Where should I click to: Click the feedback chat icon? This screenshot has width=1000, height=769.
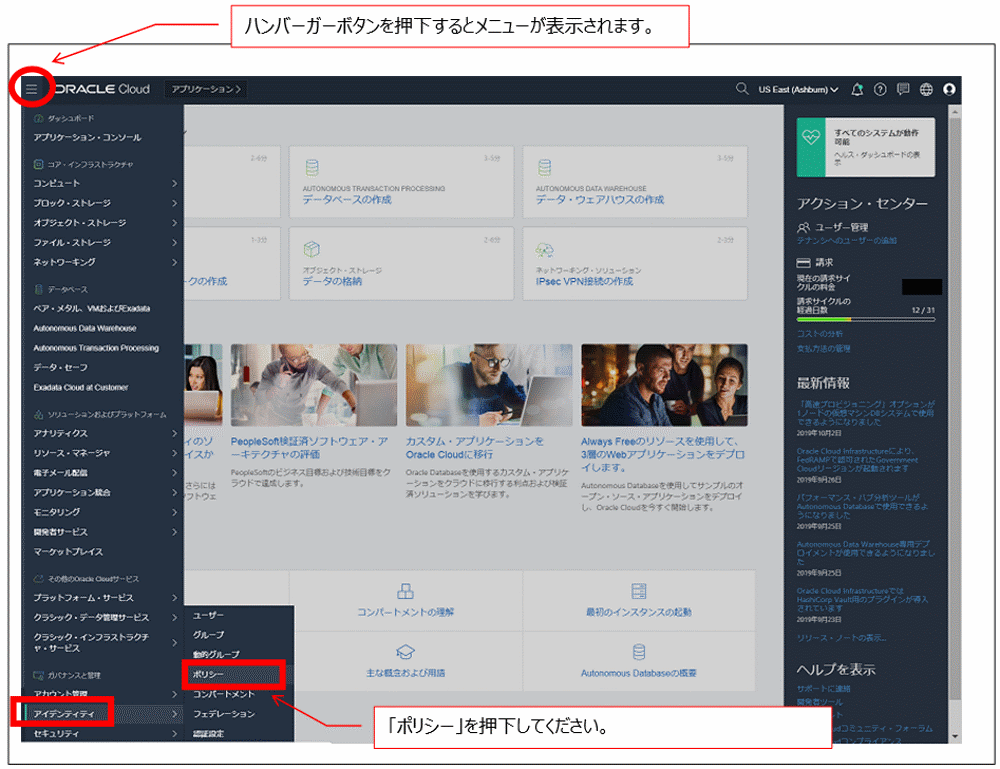pos(903,89)
